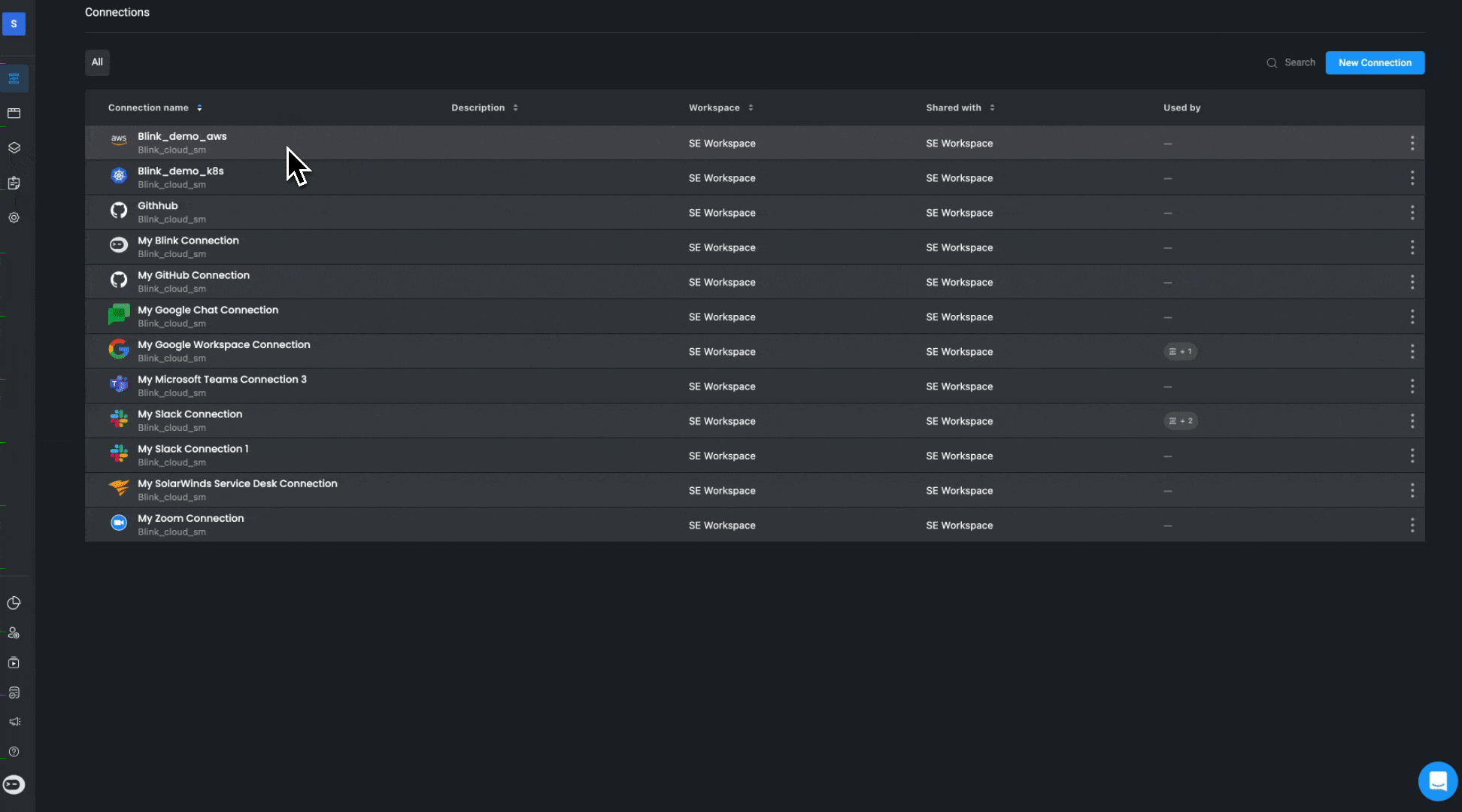Open the Intercom chat bubble
1462x812 pixels.
1437,781
